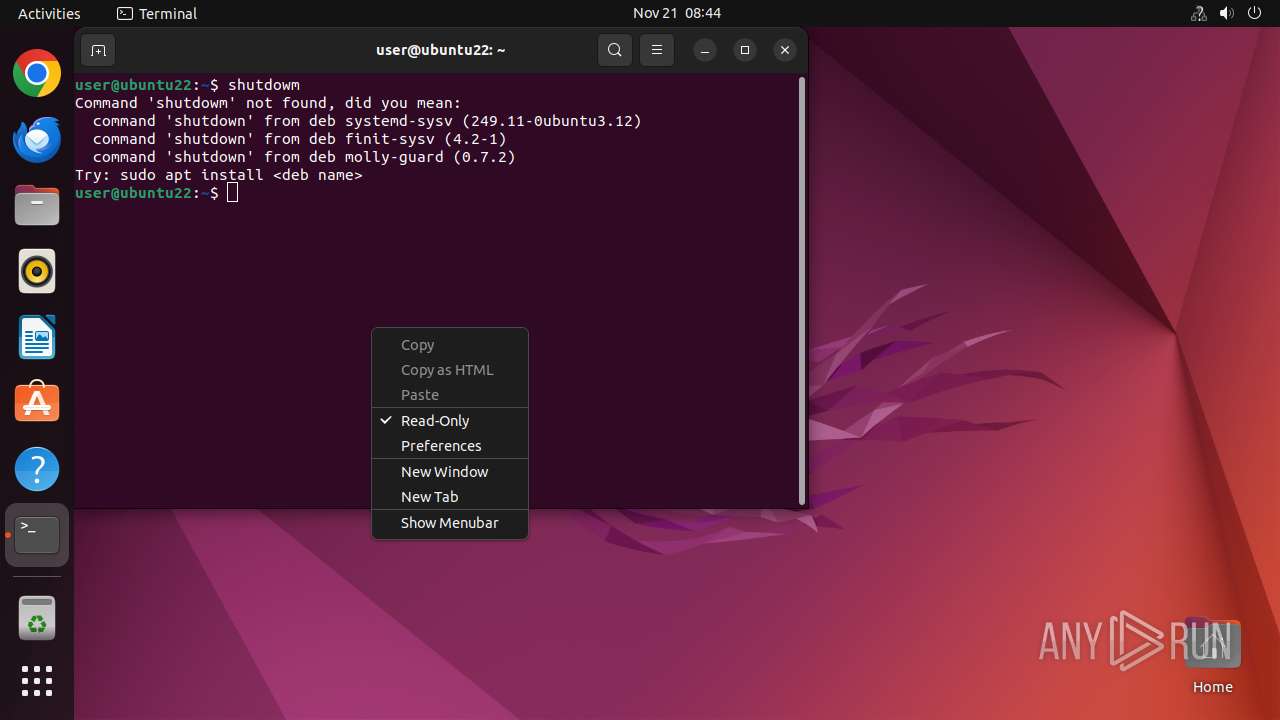The image size is (1280, 720).
Task: Open Preferences from context menu
Action: (x=450, y=446)
